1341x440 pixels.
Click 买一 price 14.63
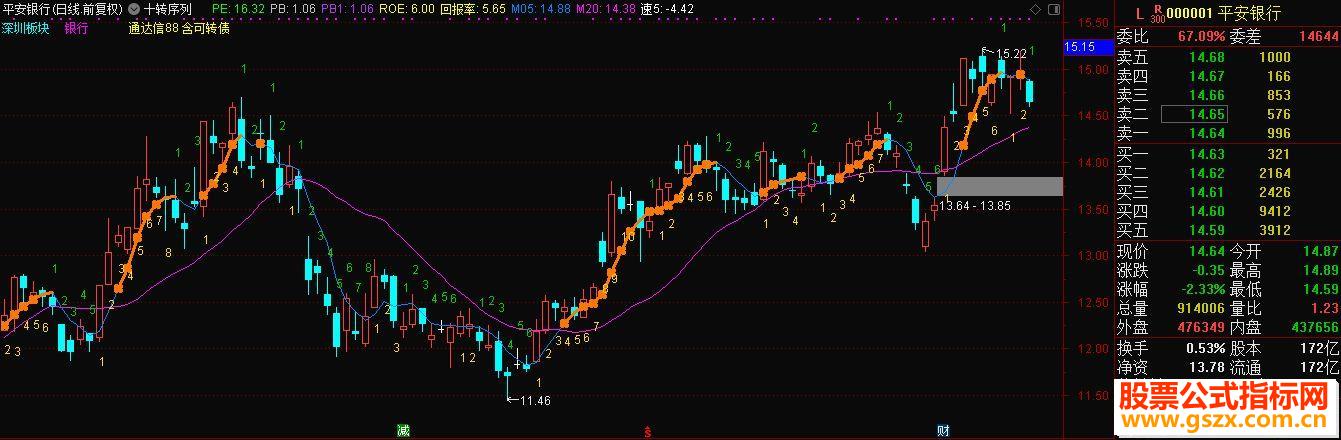point(1207,154)
